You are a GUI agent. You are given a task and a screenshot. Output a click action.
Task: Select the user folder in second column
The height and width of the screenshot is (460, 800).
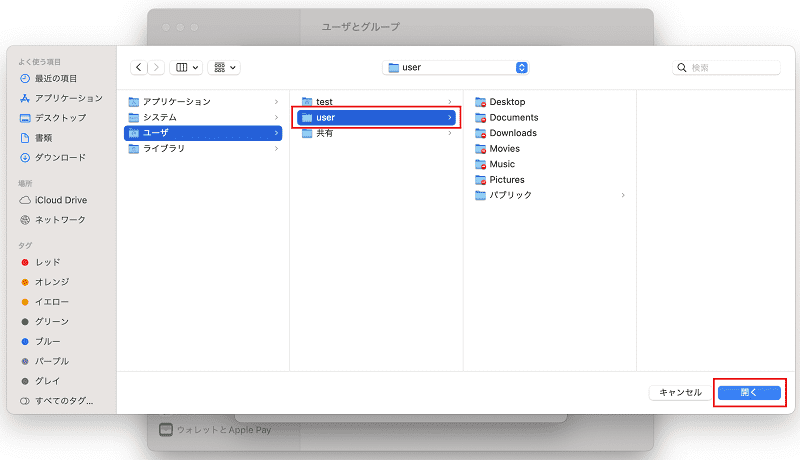[377, 117]
